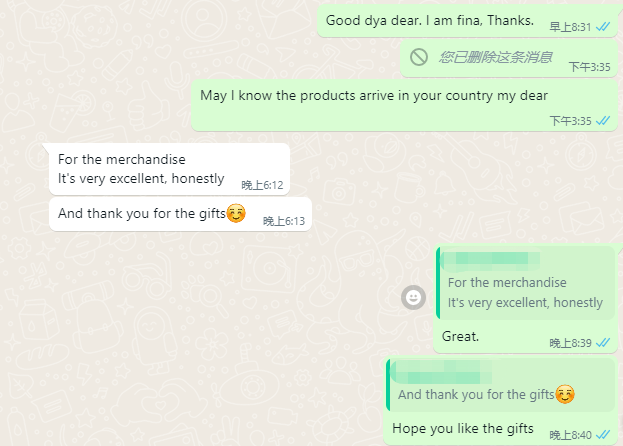623x446 pixels.
Task: Click the prohibited icon on the deleted message
Action: pyautogui.click(x=419, y=57)
